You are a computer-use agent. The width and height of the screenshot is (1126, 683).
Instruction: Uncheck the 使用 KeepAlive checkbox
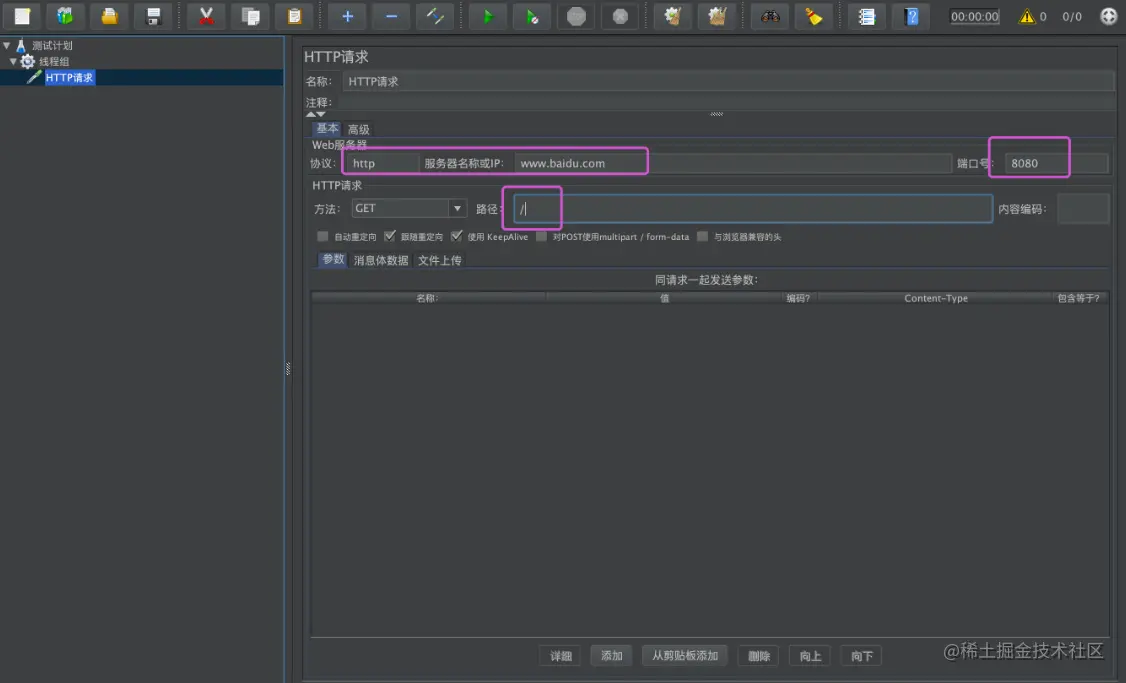tap(456, 236)
